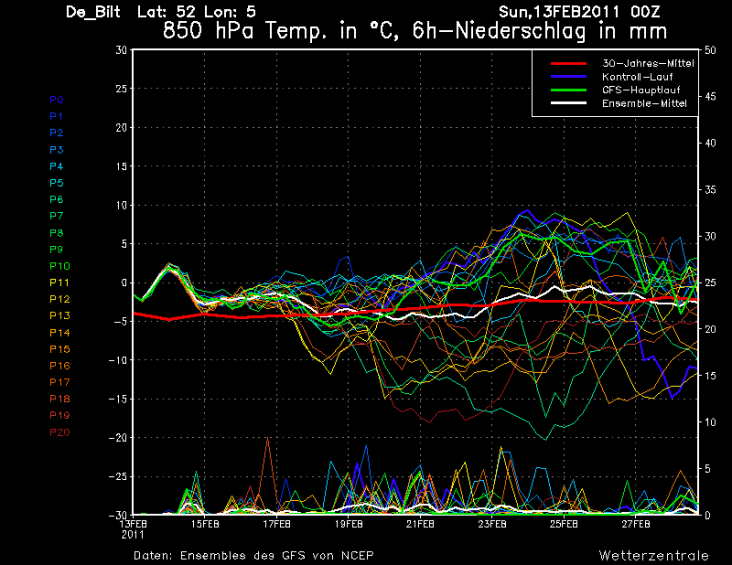Click the 30-Jahres-Mittel legend text
This screenshot has height=565, width=732.
click(x=648, y=64)
